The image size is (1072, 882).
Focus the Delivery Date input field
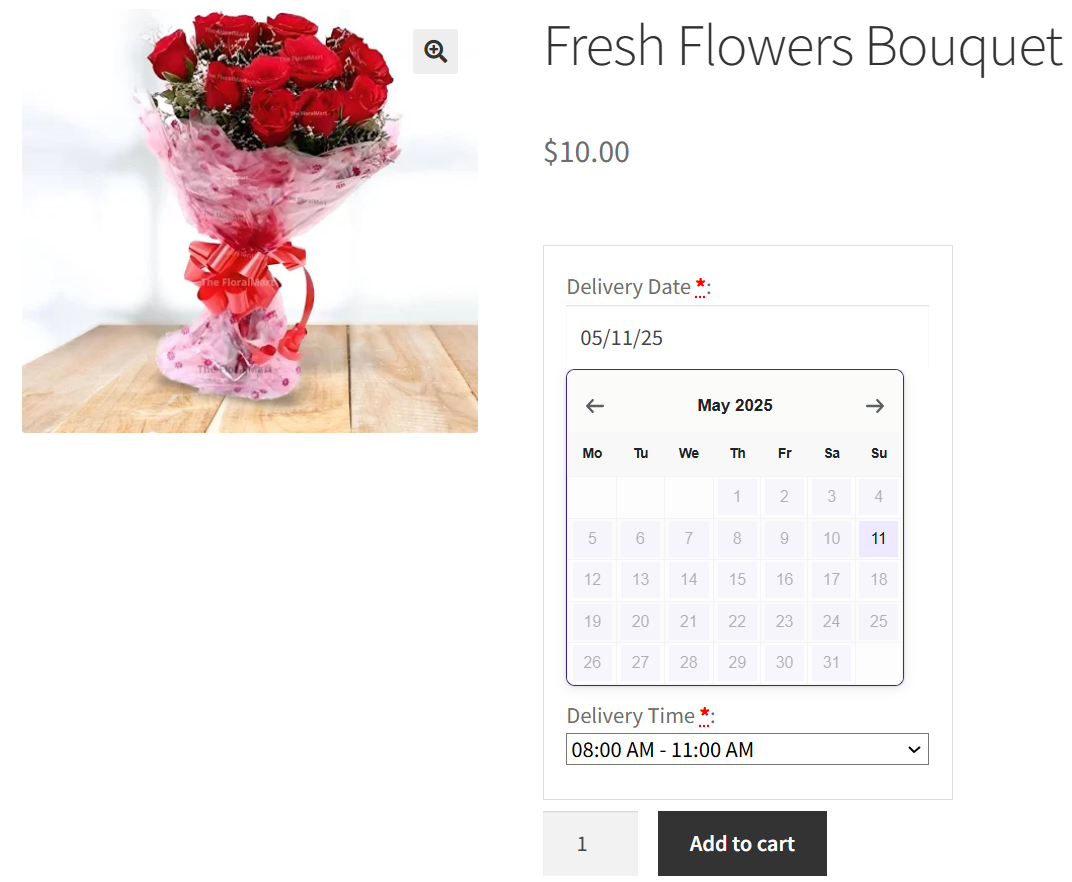[747, 338]
